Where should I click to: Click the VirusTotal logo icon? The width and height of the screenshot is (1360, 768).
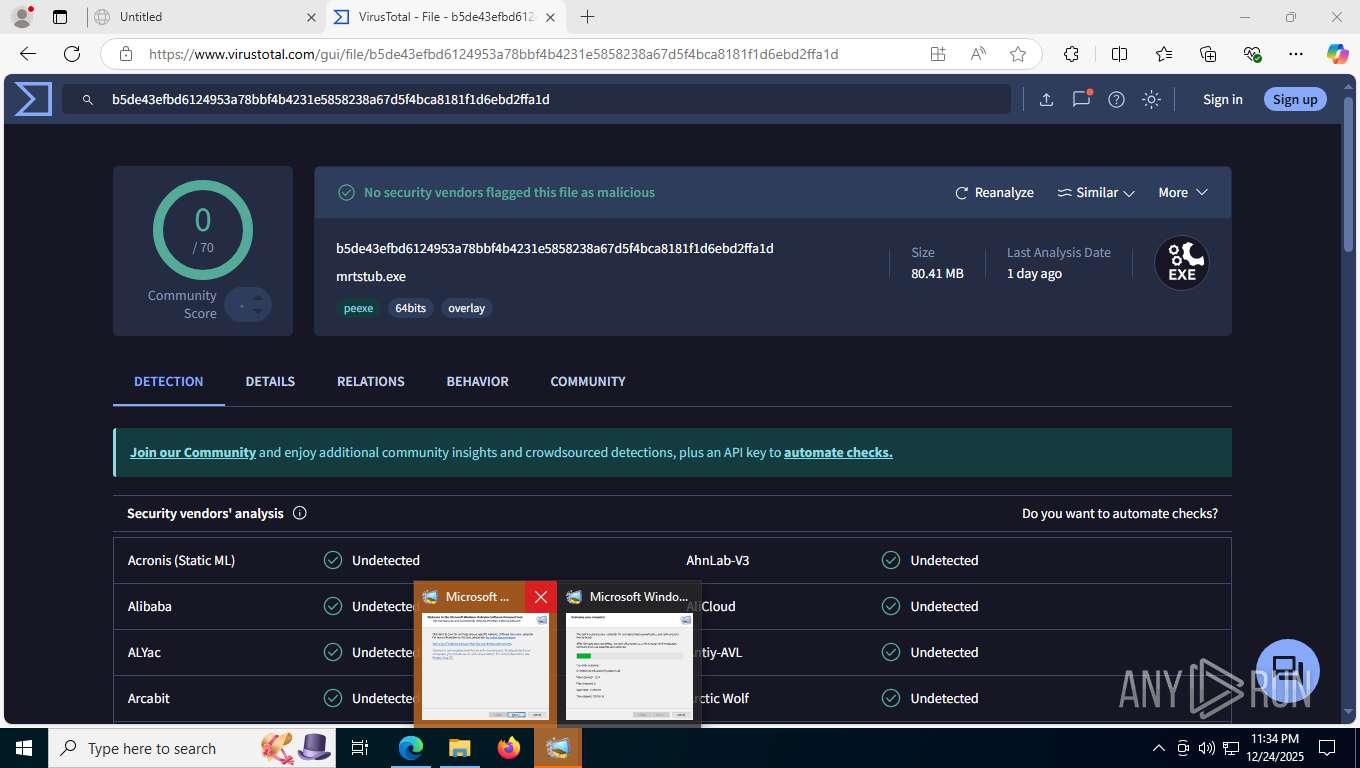click(33, 99)
